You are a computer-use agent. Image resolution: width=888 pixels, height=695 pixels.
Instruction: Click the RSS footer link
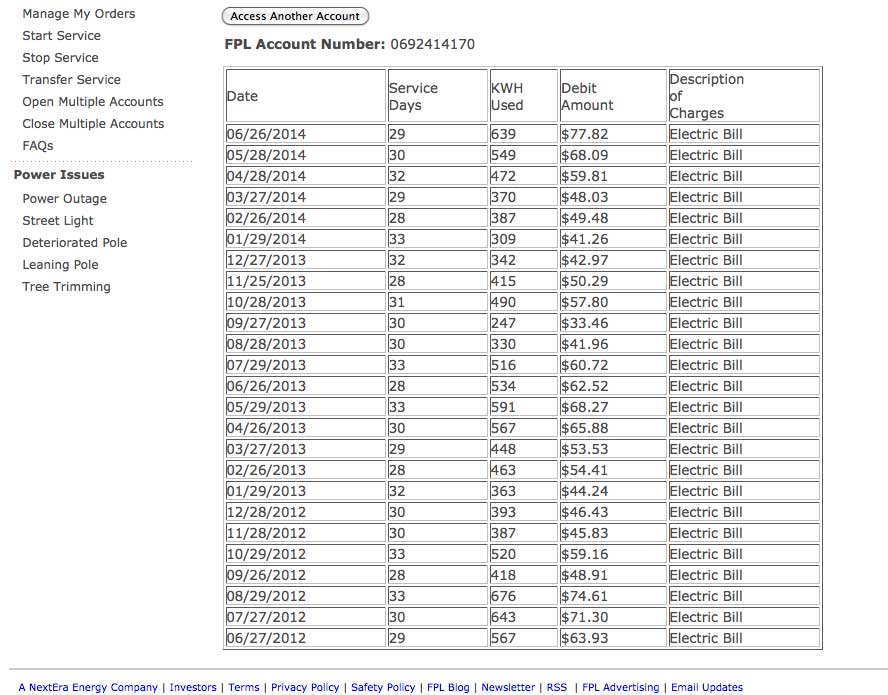[x=556, y=687]
